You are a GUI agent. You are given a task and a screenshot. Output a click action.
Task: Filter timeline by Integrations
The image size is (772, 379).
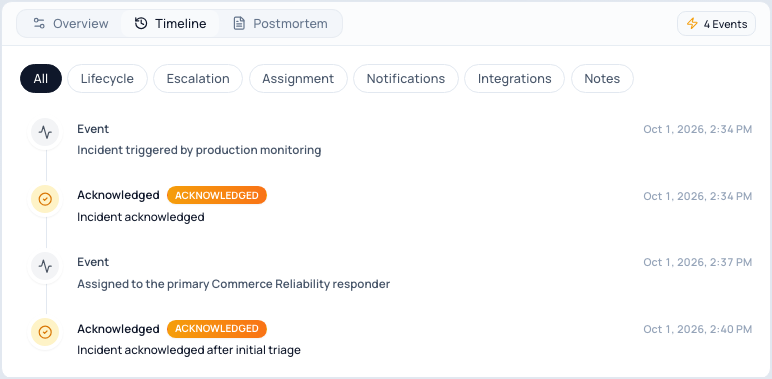(x=515, y=79)
